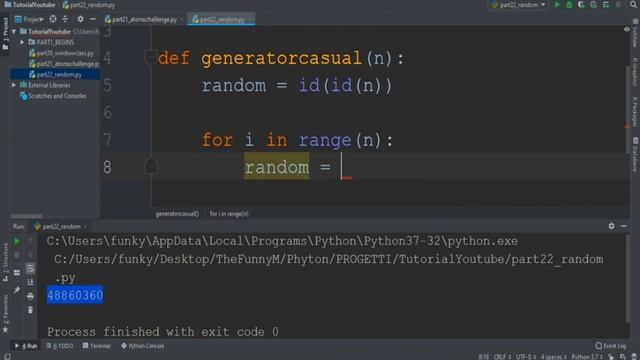Screen dimensions: 640x360
Task: Click the generatorcasual() breadcrumb
Action: pyautogui.click(x=177, y=214)
